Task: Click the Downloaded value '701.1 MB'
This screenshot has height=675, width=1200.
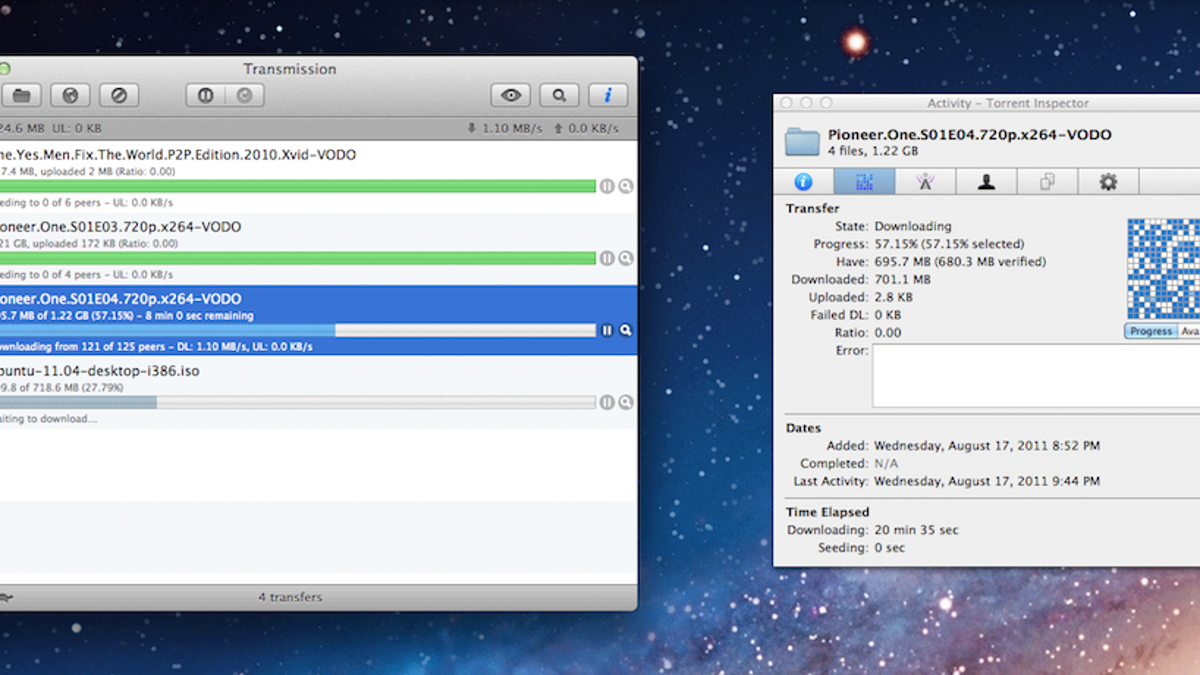Action: click(902, 280)
